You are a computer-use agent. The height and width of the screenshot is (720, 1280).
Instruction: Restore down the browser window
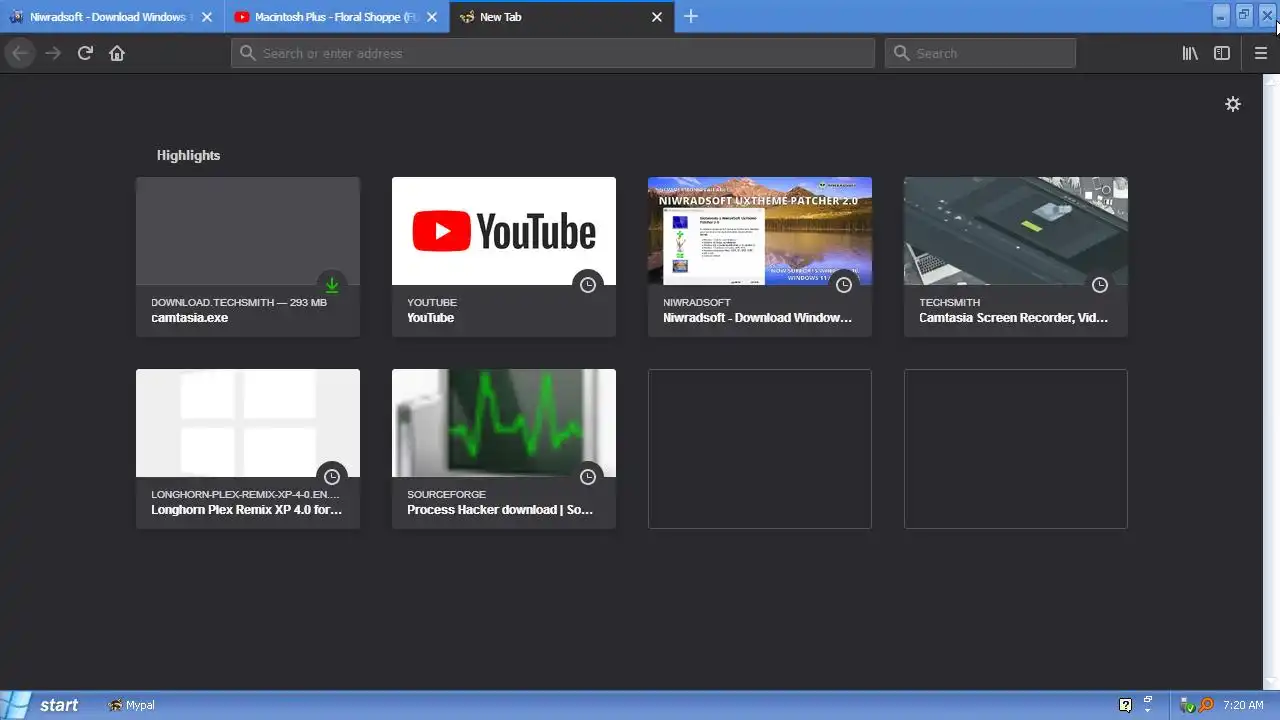point(1244,15)
